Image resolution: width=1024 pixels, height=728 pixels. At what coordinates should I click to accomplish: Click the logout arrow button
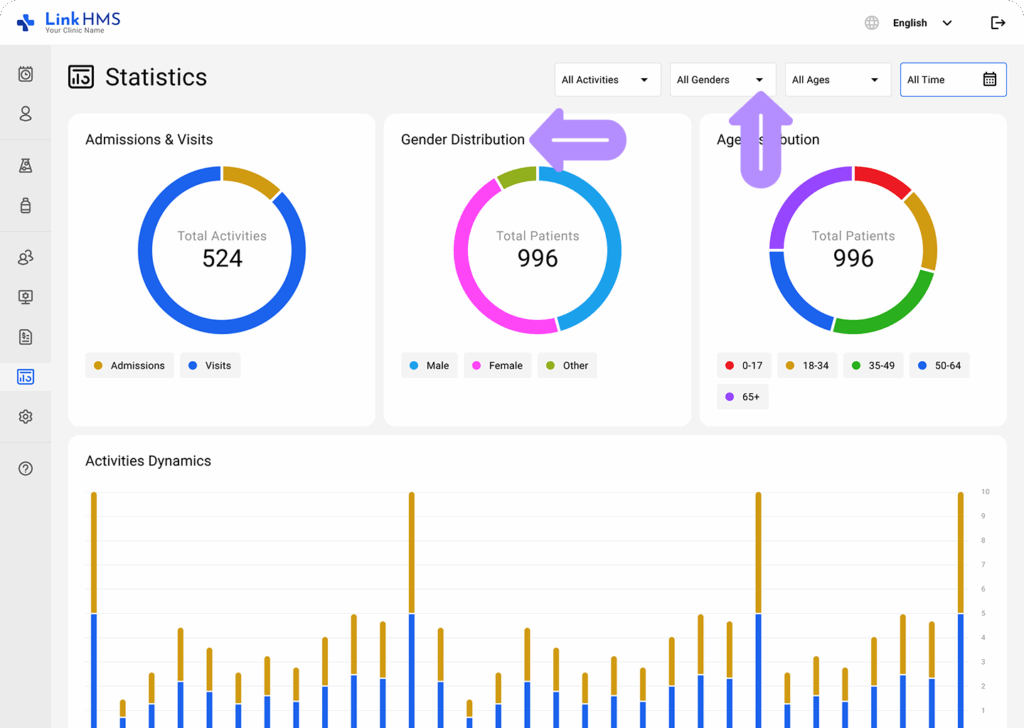[x=997, y=22]
